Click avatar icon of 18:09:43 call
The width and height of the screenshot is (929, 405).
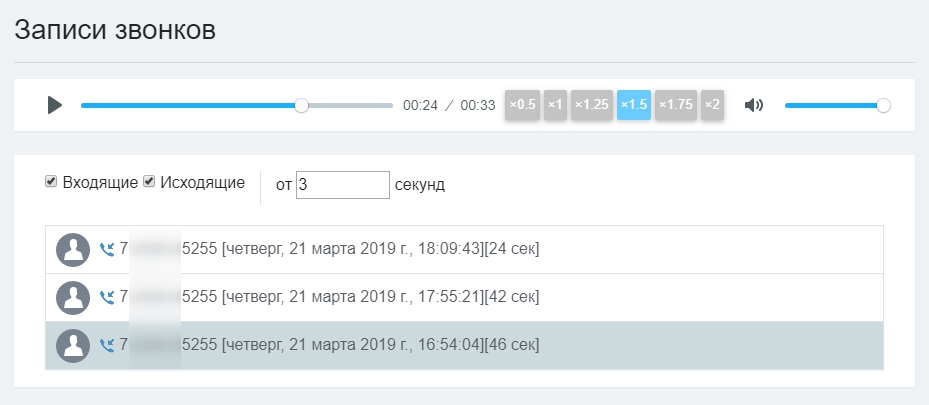click(73, 250)
